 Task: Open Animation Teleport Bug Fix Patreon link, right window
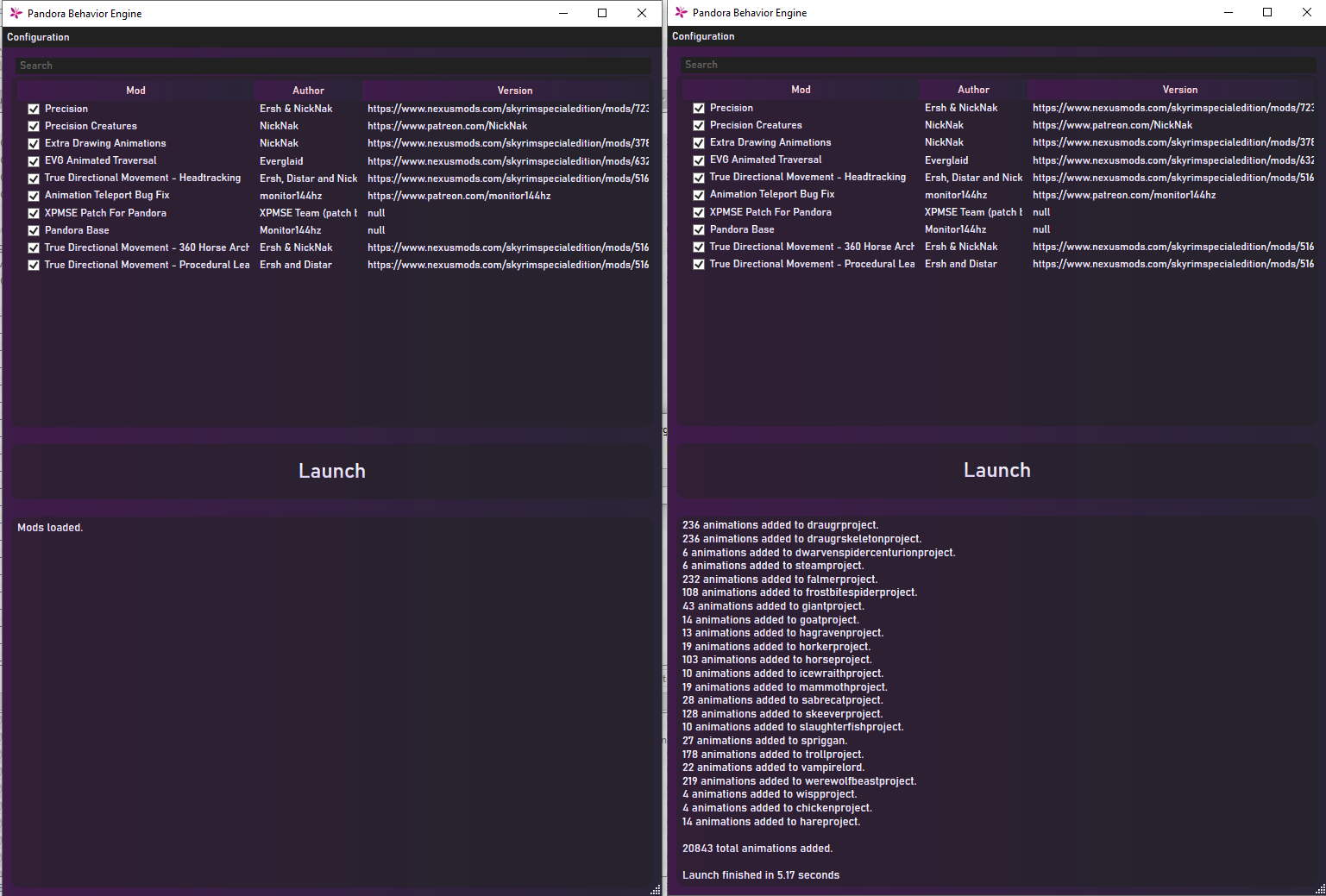point(1124,195)
